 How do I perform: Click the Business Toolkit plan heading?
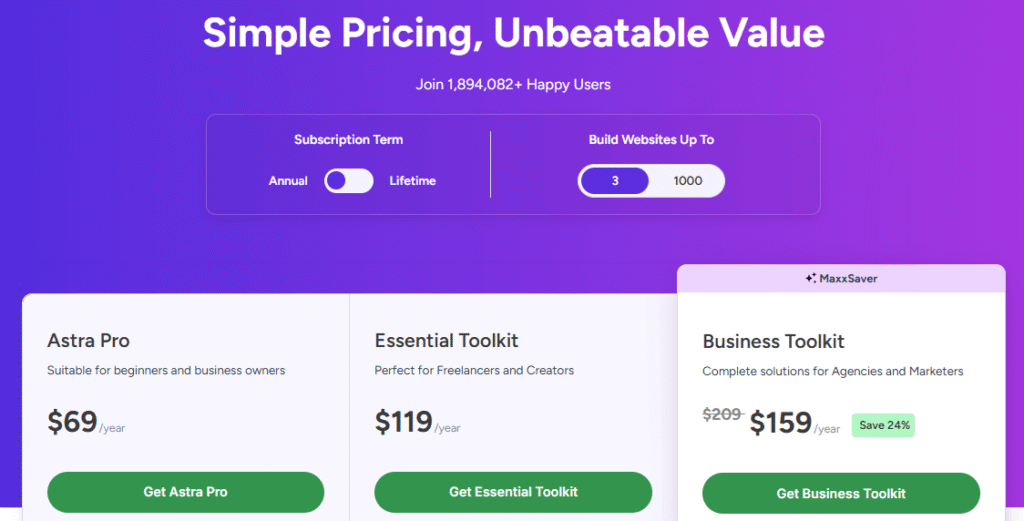773,341
